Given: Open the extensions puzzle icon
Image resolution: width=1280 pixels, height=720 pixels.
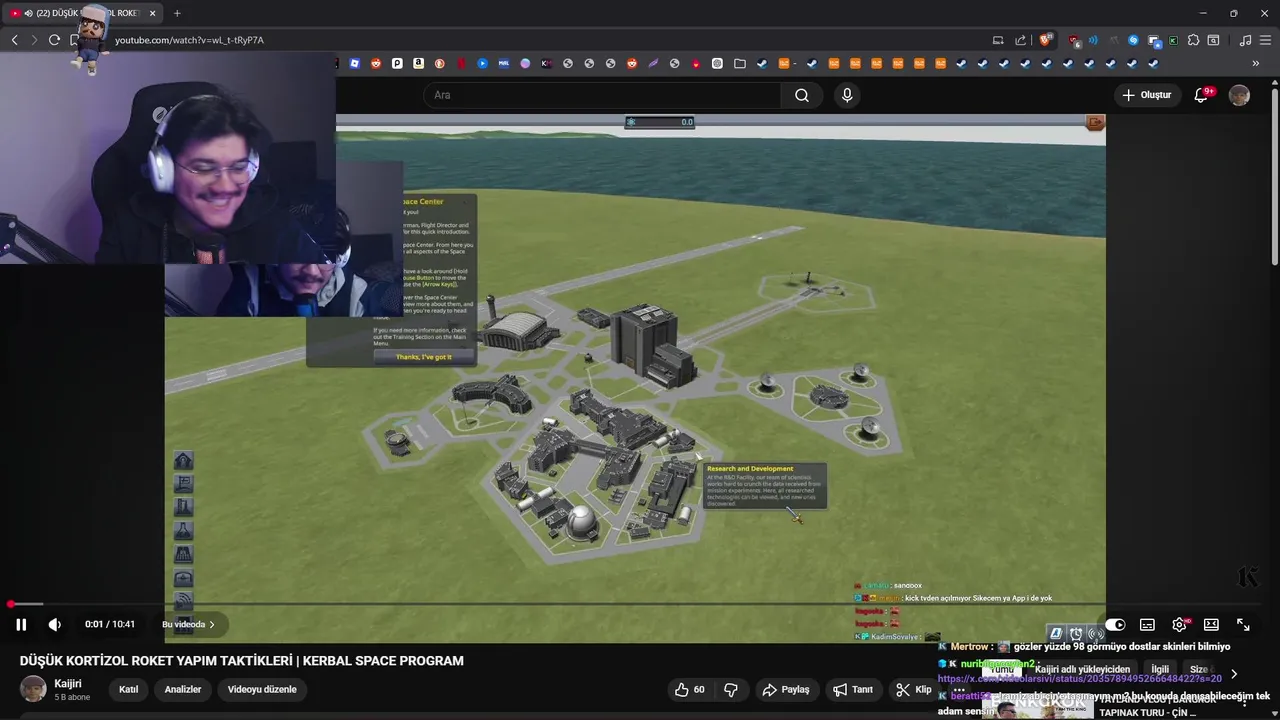Looking at the screenshot, I should [x=1193, y=40].
